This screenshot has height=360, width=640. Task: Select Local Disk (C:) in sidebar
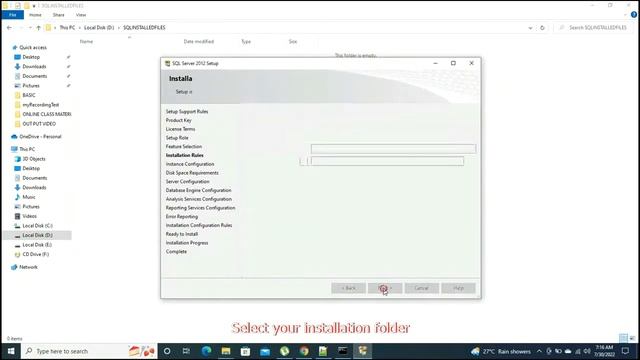pos(37,226)
